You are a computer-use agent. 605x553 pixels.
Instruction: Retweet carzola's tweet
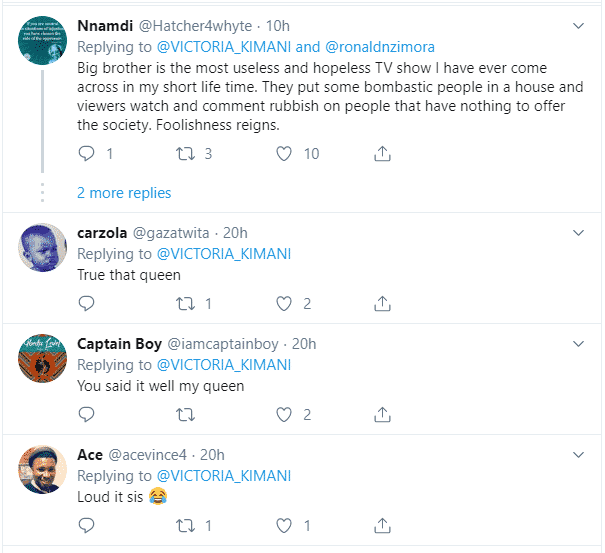click(185, 304)
